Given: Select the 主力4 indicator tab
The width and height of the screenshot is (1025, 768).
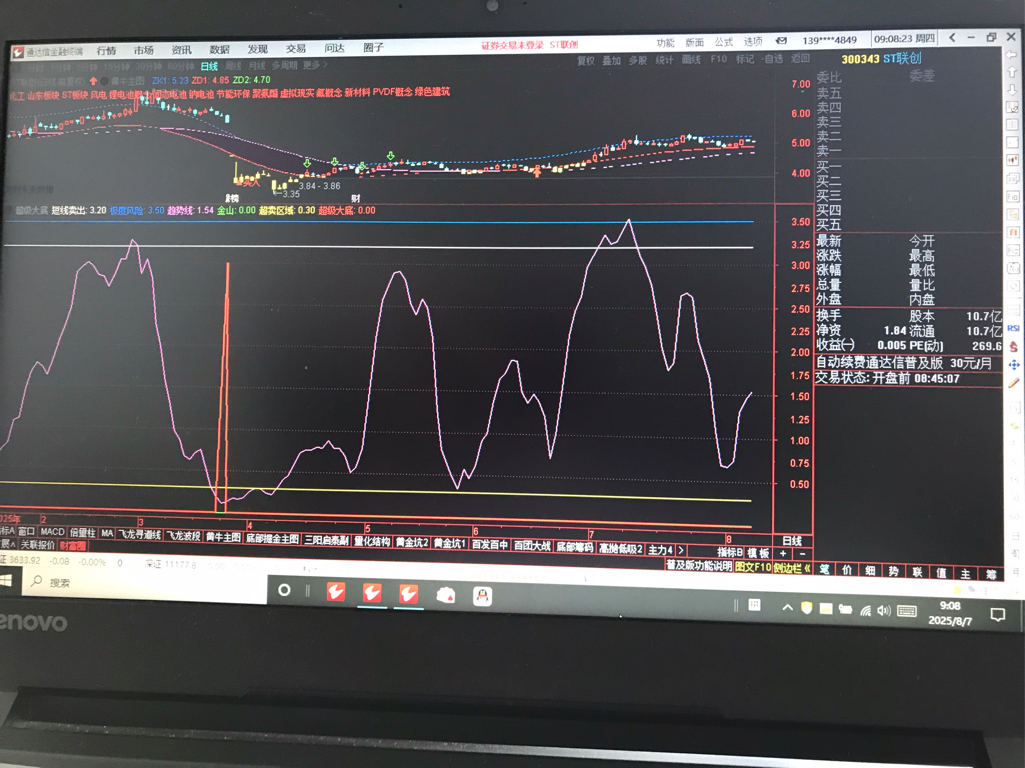Looking at the screenshot, I should point(660,550).
